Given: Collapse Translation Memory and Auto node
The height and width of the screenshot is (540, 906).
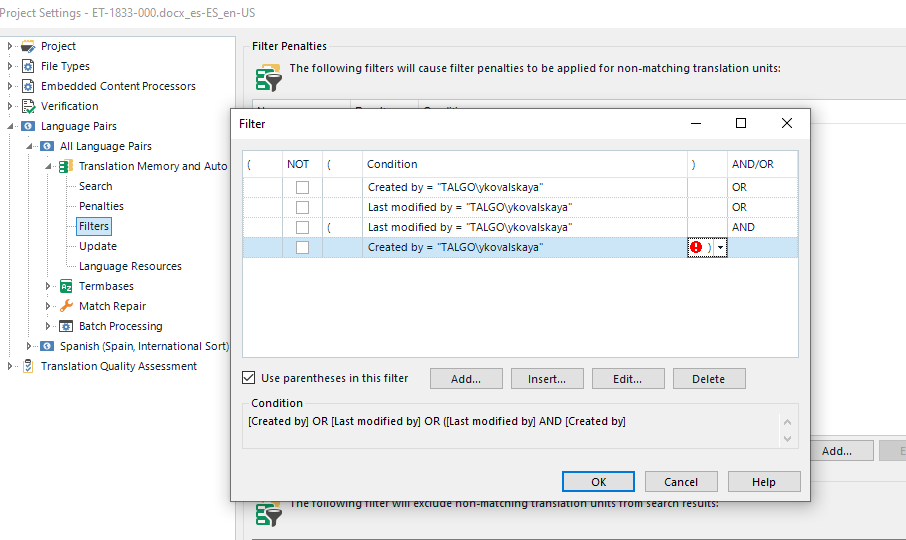Looking at the screenshot, I should 49,166.
